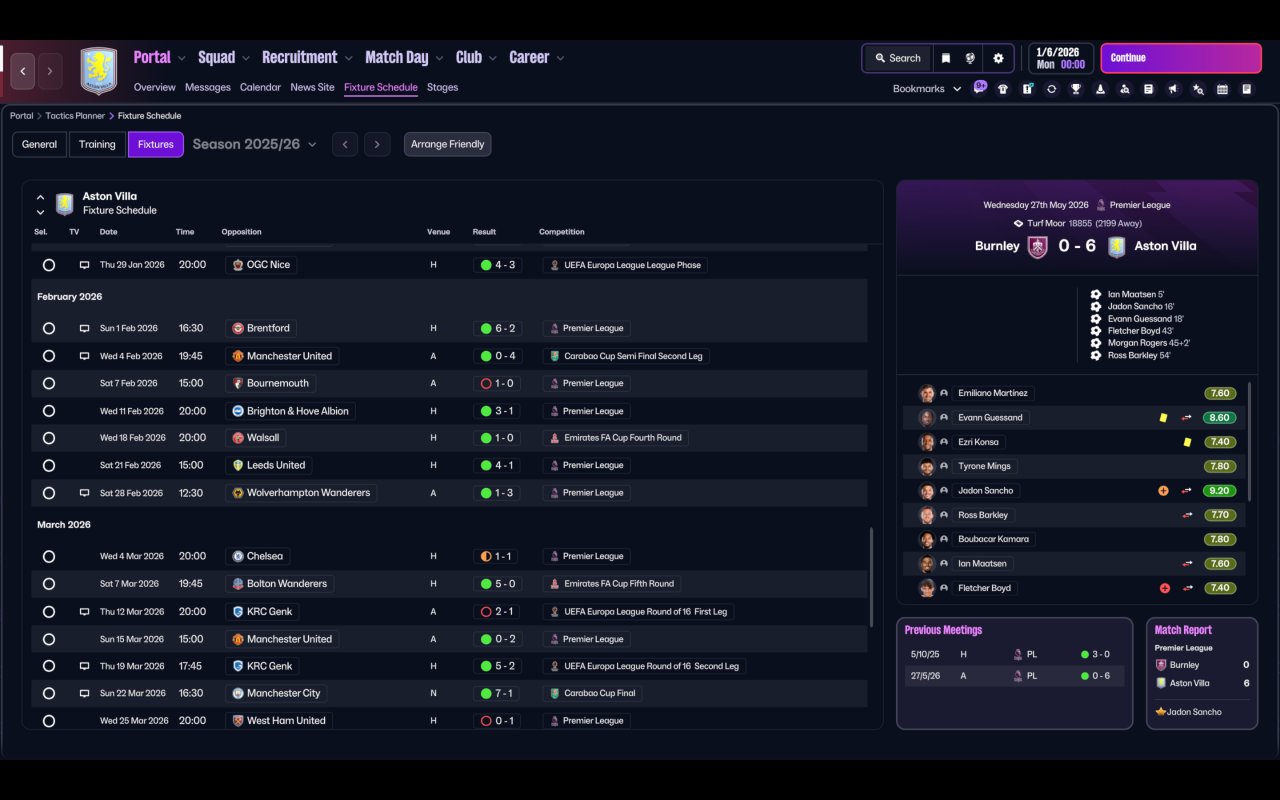Select the General tab
This screenshot has width=1280, height=800.
[x=40, y=144]
